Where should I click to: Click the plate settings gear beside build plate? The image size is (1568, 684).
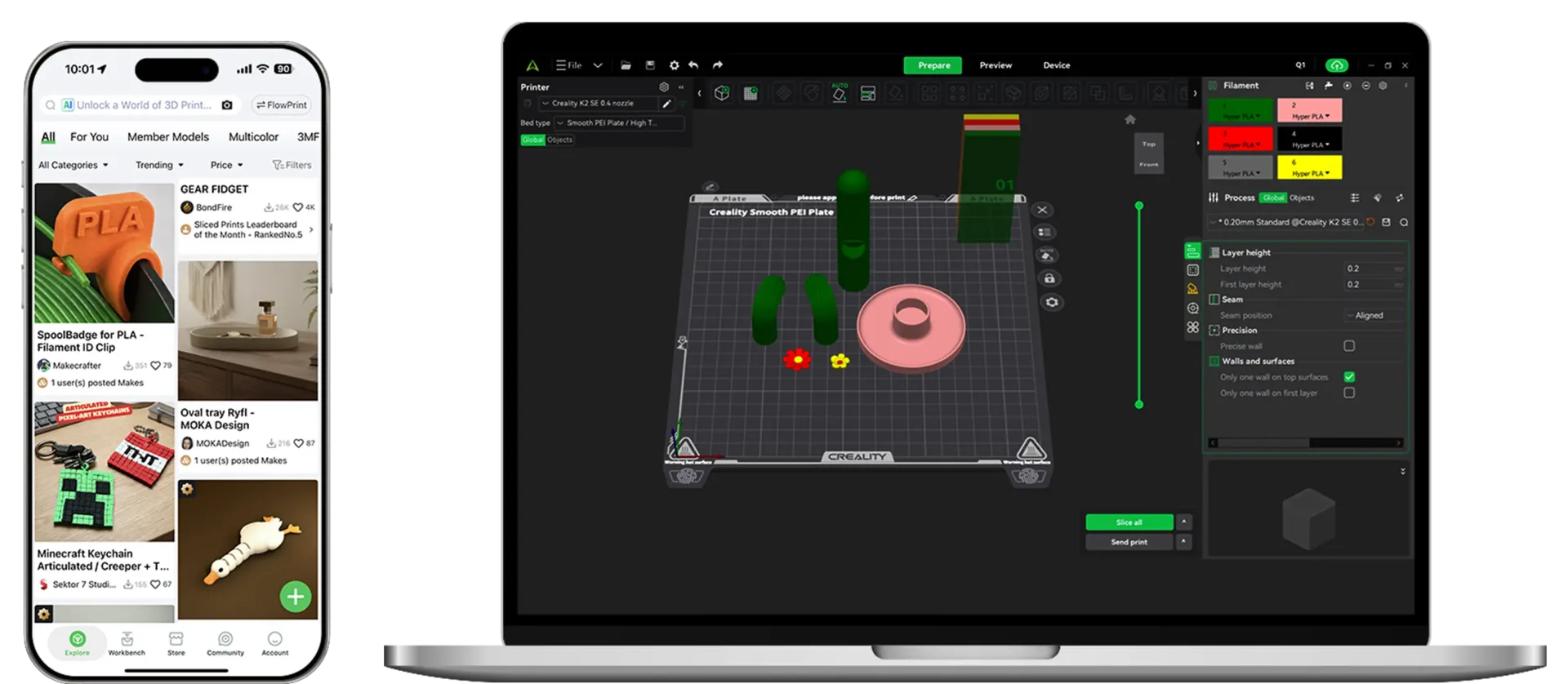click(x=1052, y=302)
